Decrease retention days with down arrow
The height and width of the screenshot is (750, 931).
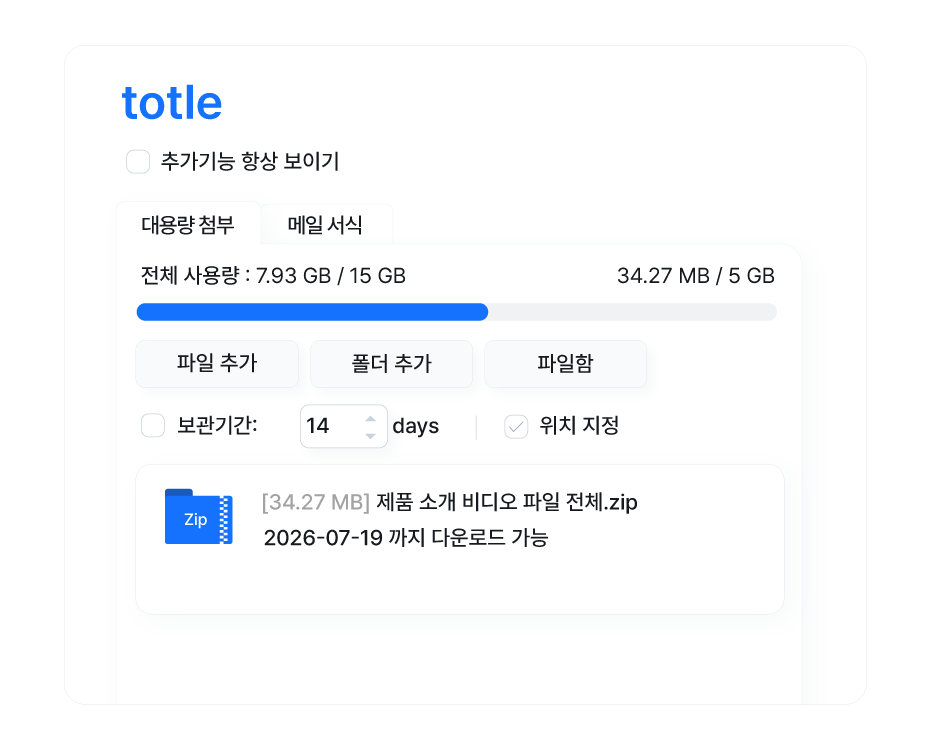pos(371,435)
